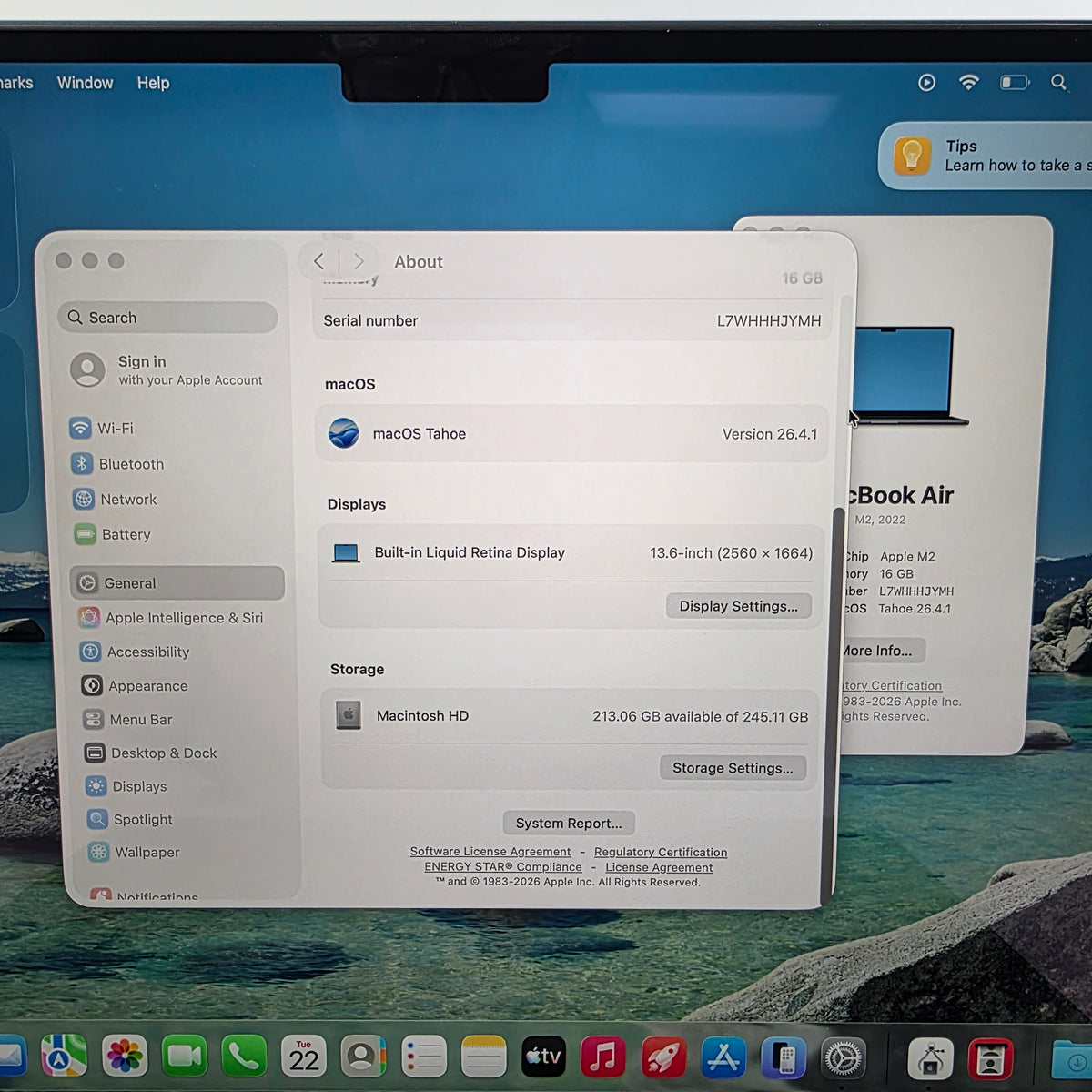
Task: Open Notes from the Dock
Action: pos(483,1058)
